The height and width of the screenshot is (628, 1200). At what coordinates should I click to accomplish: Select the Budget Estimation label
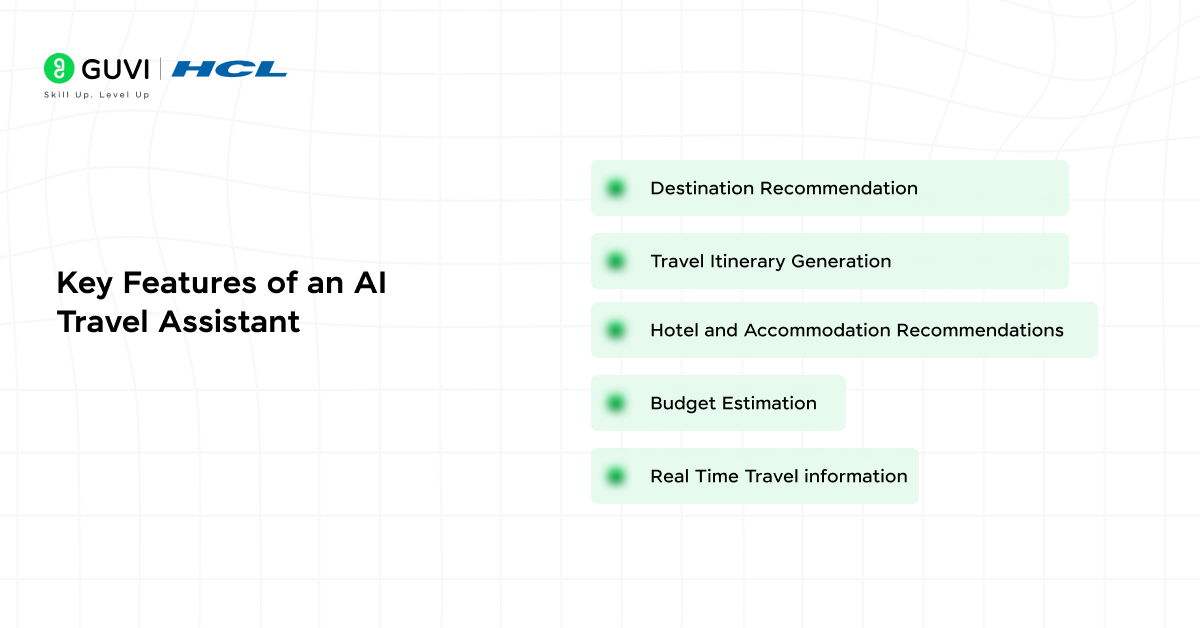[733, 403]
